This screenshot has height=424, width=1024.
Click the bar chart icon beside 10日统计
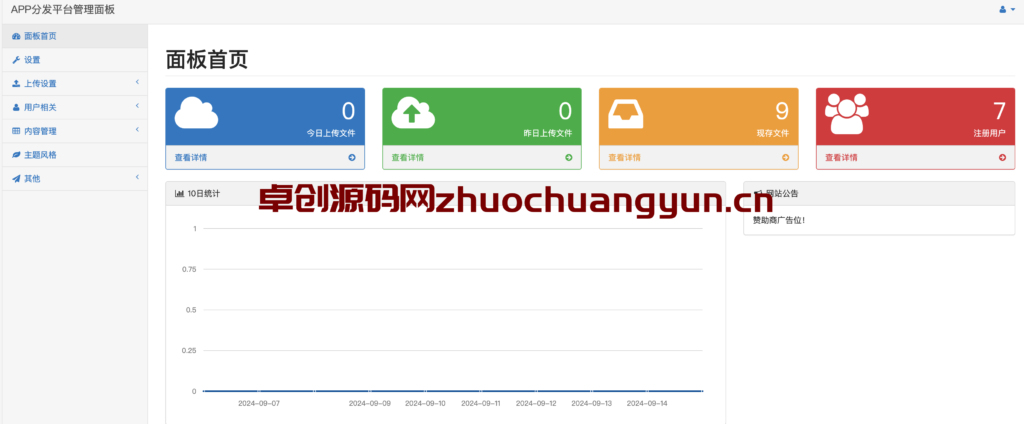(x=180, y=194)
